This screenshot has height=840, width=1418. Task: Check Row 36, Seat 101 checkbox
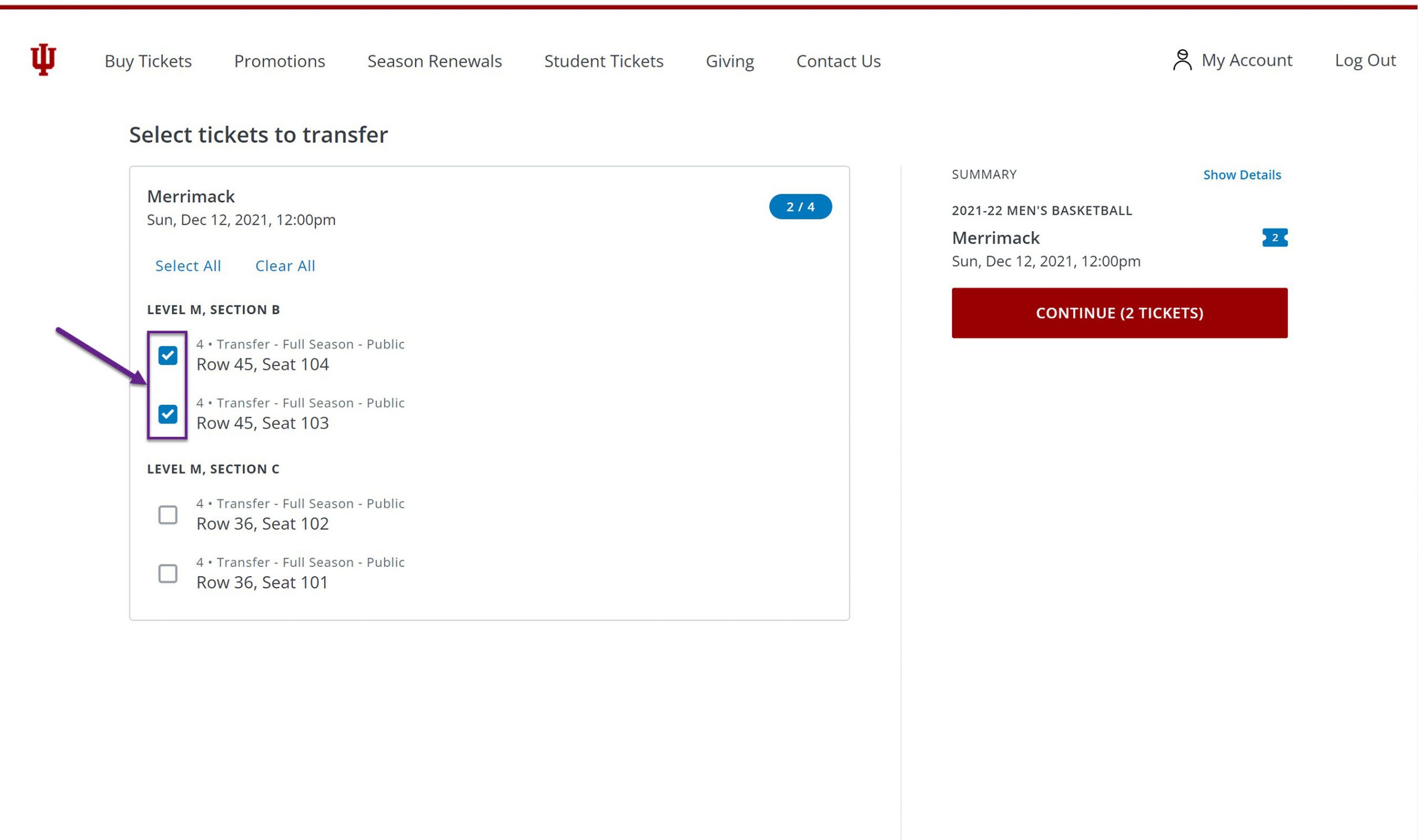pos(167,574)
